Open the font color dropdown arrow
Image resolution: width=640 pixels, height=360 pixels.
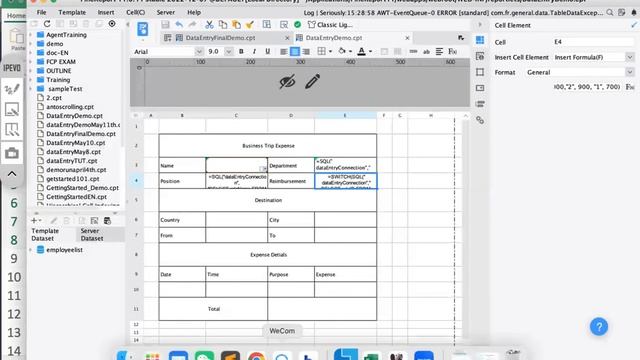pos(370,51)
